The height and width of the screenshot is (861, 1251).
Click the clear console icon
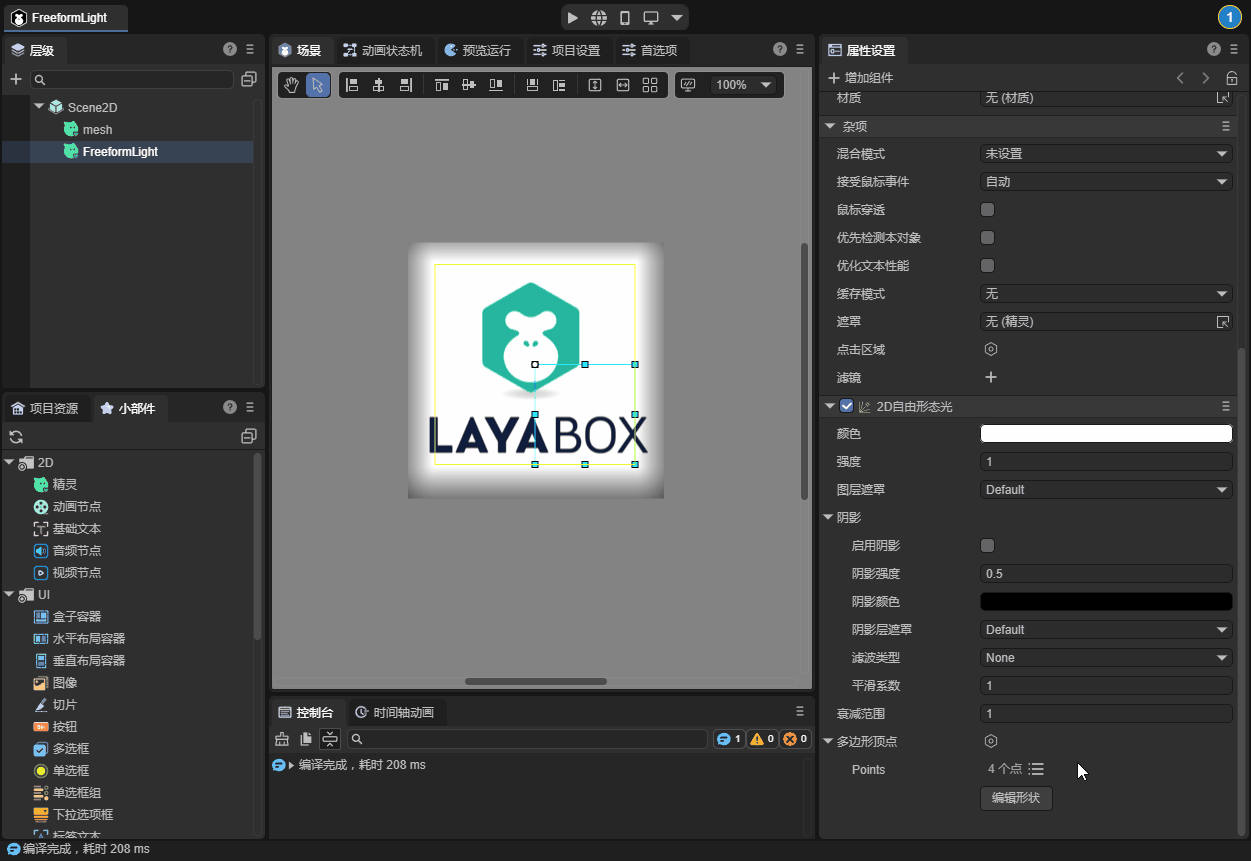pyautogui.click(x=281, y=739)
